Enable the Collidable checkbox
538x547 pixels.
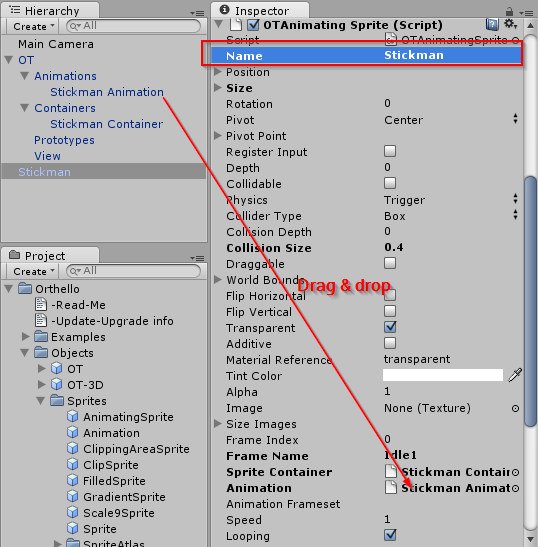tap(390, 183)
